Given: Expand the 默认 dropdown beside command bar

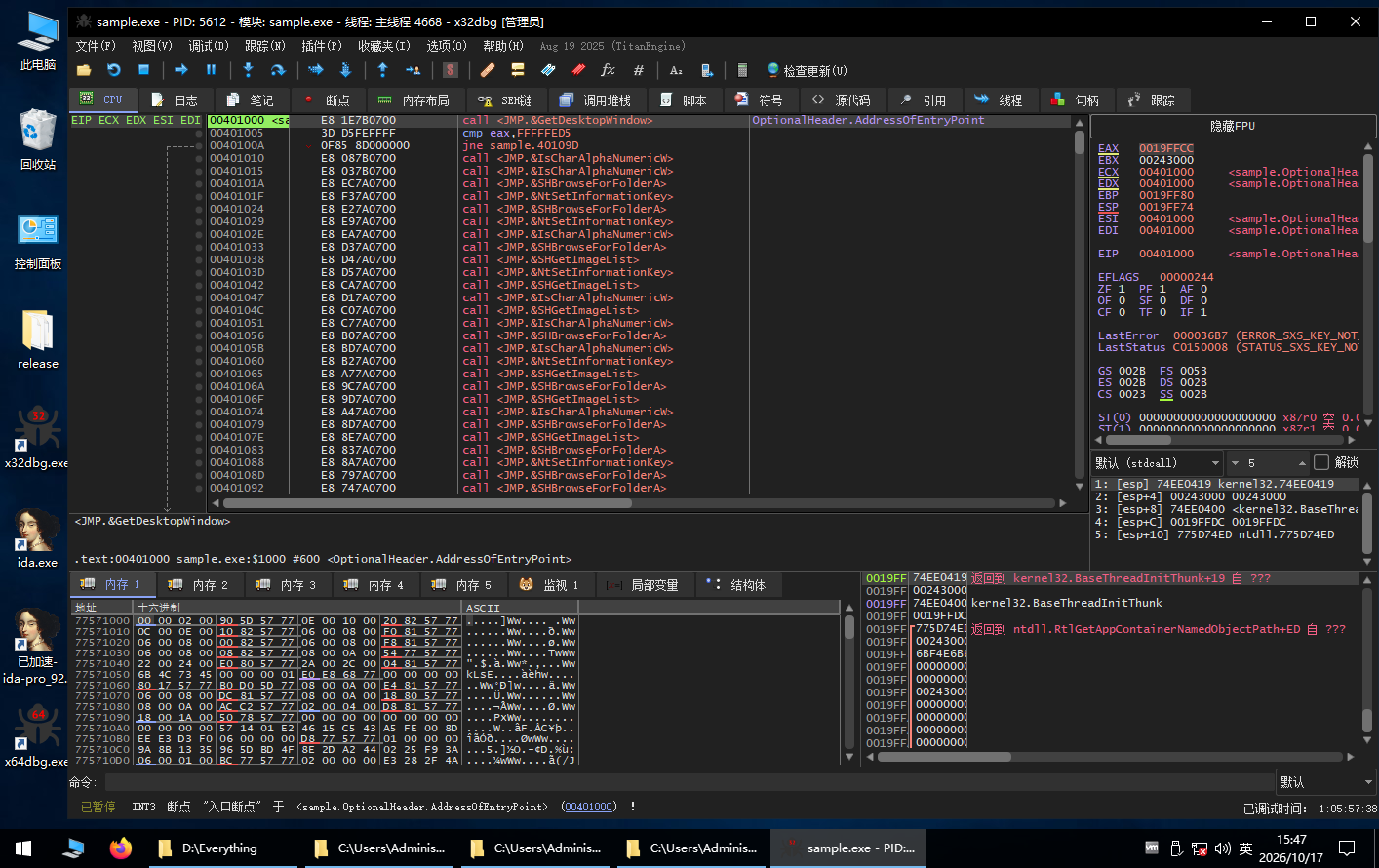Looking at the screenshot, I should pyautogui.click(x=1326, y=782).
